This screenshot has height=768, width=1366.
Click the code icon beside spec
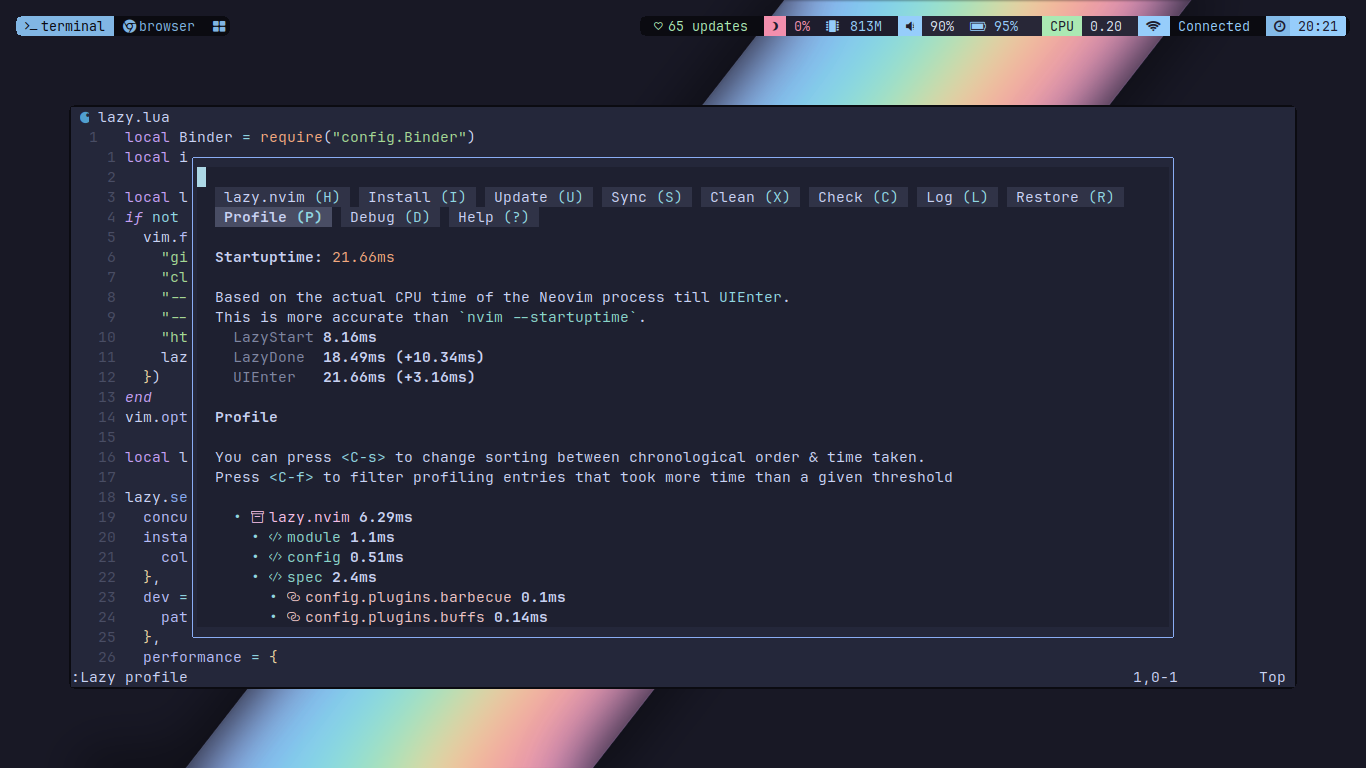[275, 577]
